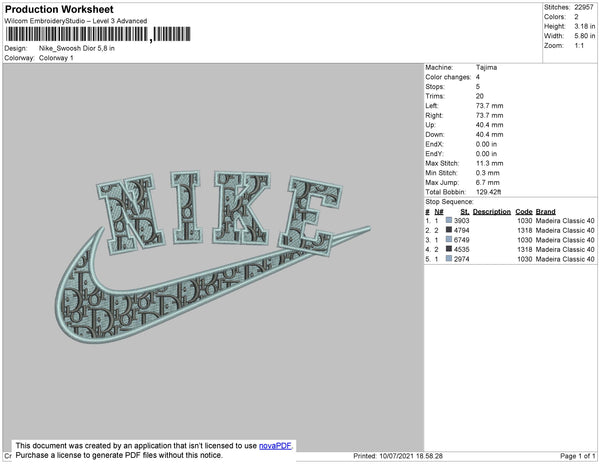Click the color swatch in stop sequence row 1
600x464 pixels.
tap(449, 220)
